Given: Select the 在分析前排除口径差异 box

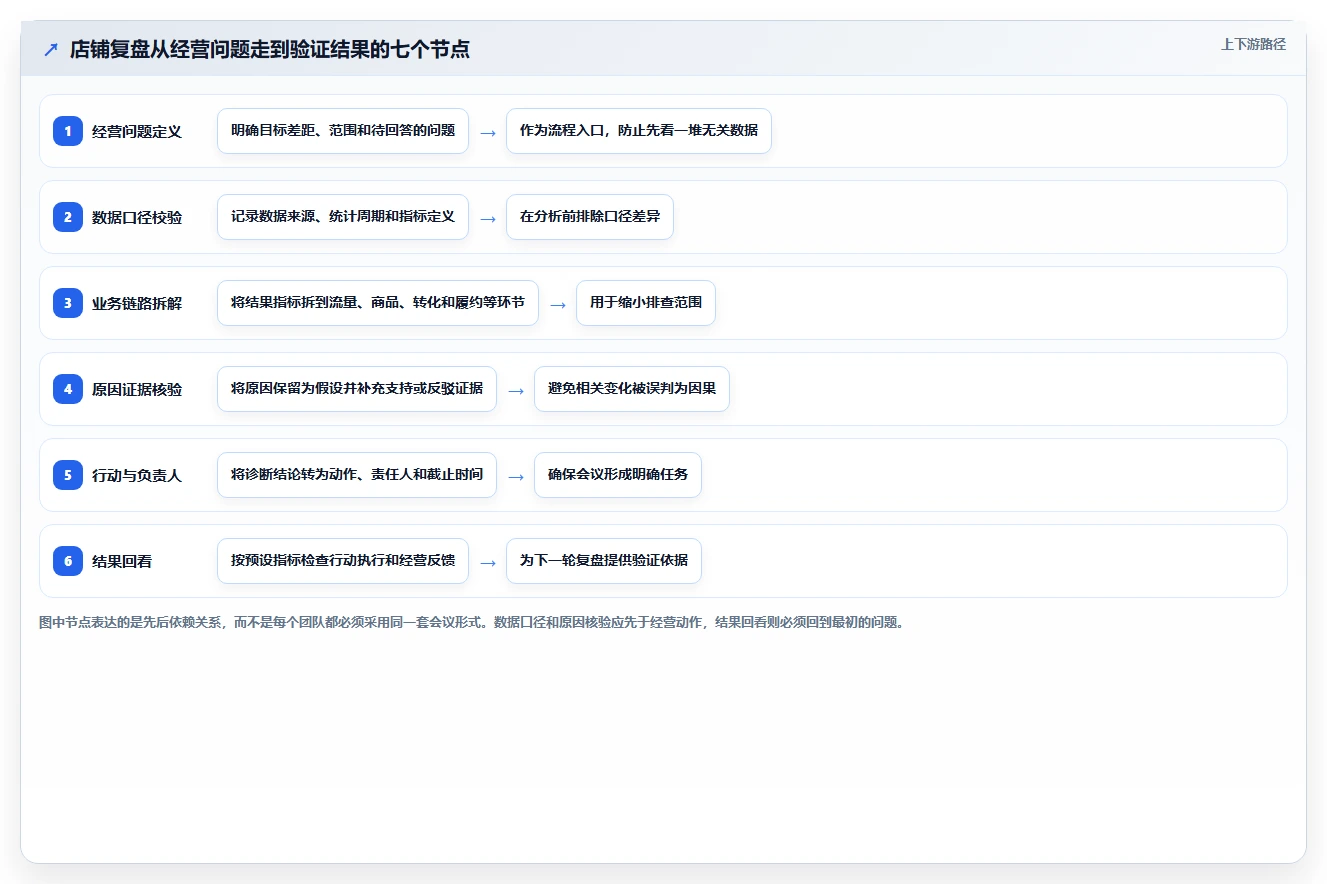Looking at the screenshot, I should pyautogui.click(x=590, y=217).
